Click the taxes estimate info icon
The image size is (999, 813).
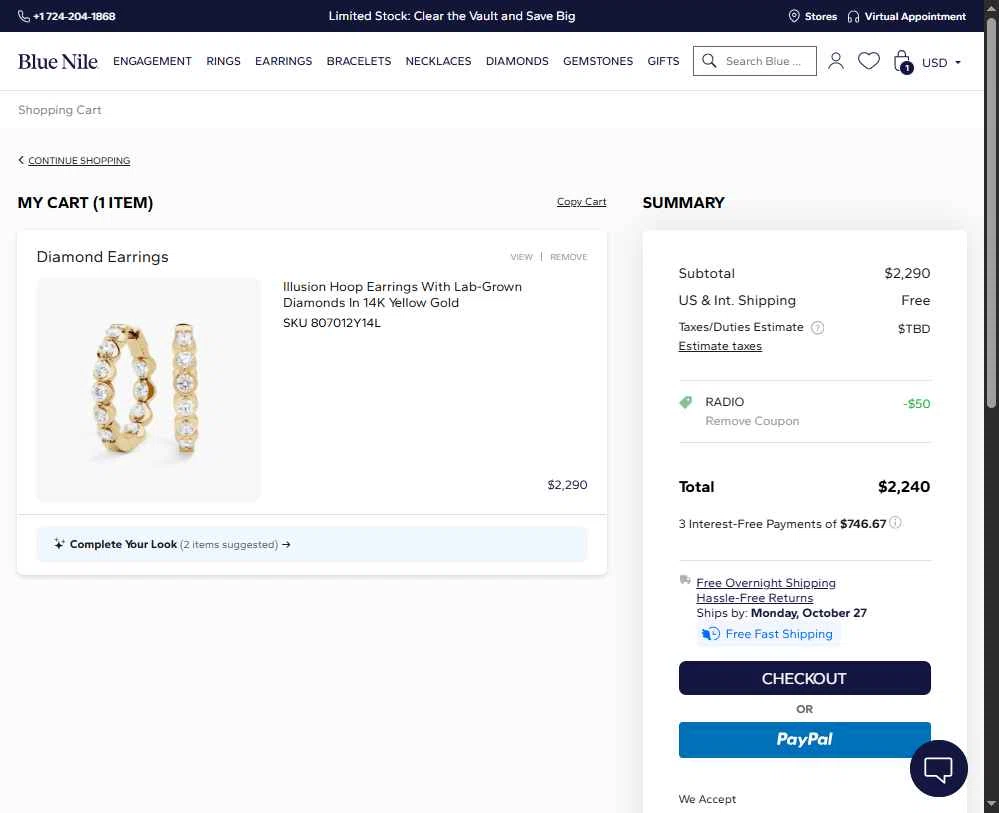pos(817,327)
